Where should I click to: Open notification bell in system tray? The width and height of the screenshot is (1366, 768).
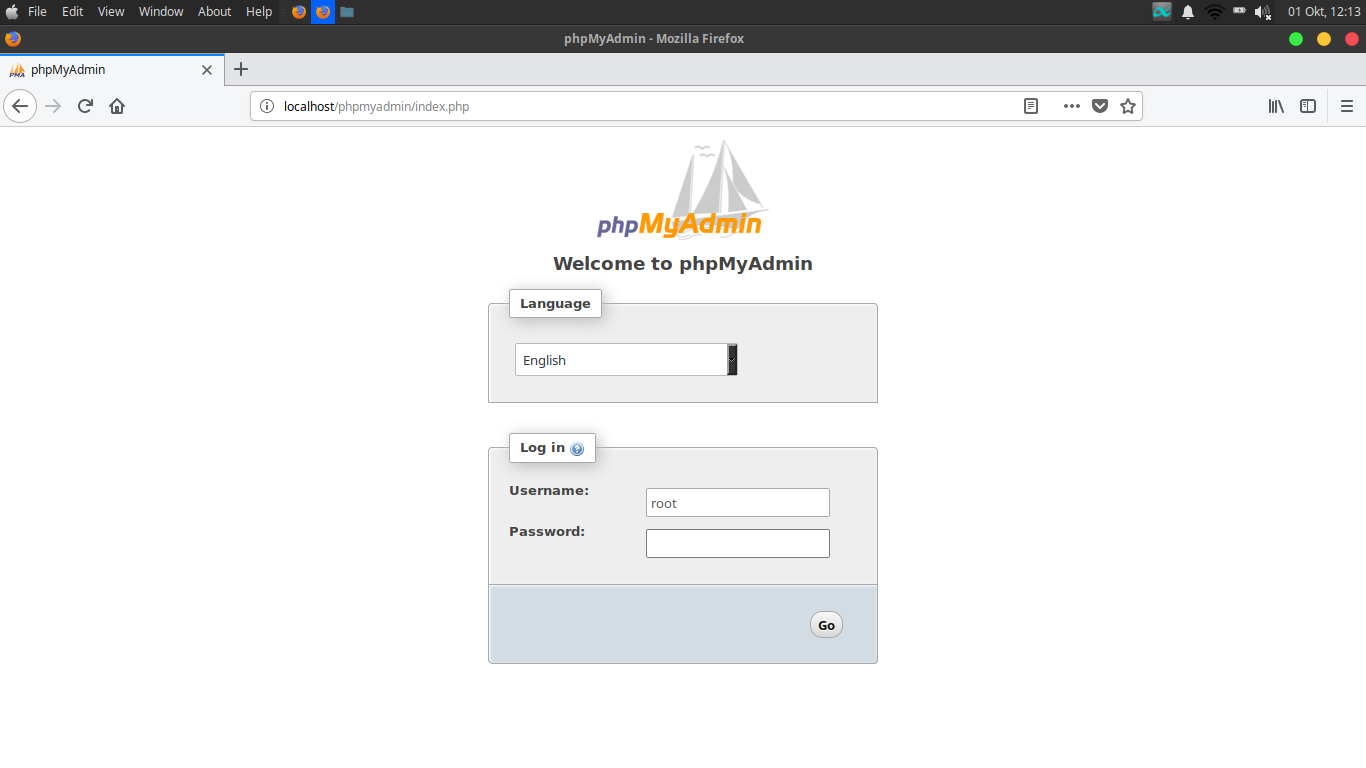pyautogui.click(x=1188, y=12)
